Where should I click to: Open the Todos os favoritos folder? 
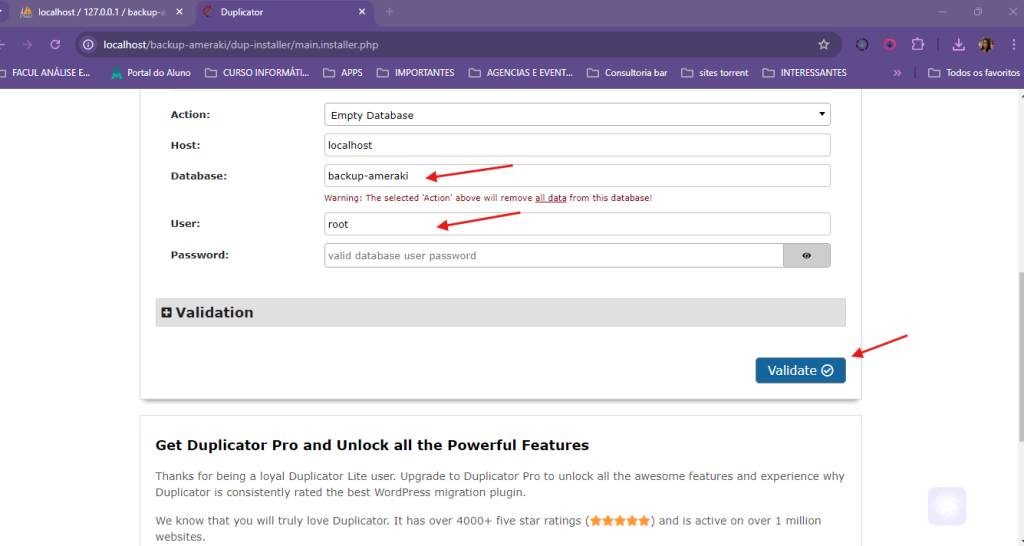pos(973,73)
